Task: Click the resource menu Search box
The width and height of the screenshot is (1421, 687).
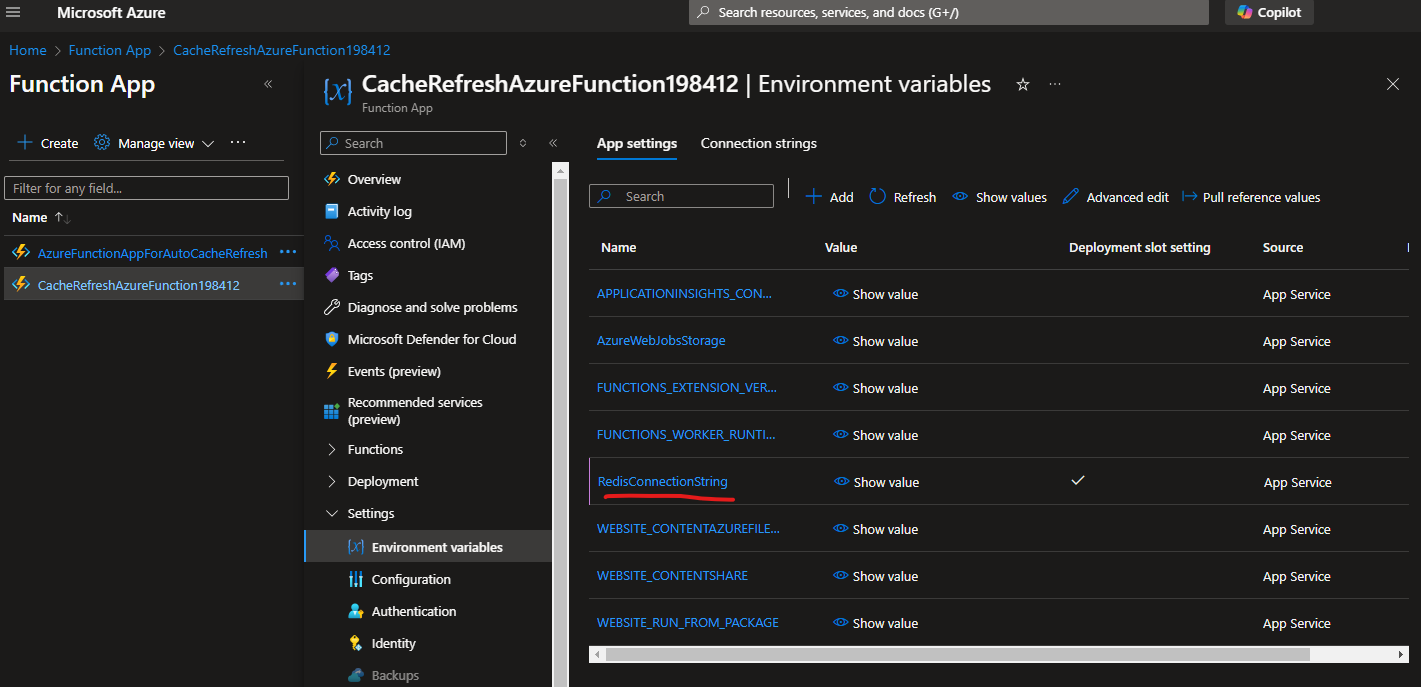Action: pos(413,143)
